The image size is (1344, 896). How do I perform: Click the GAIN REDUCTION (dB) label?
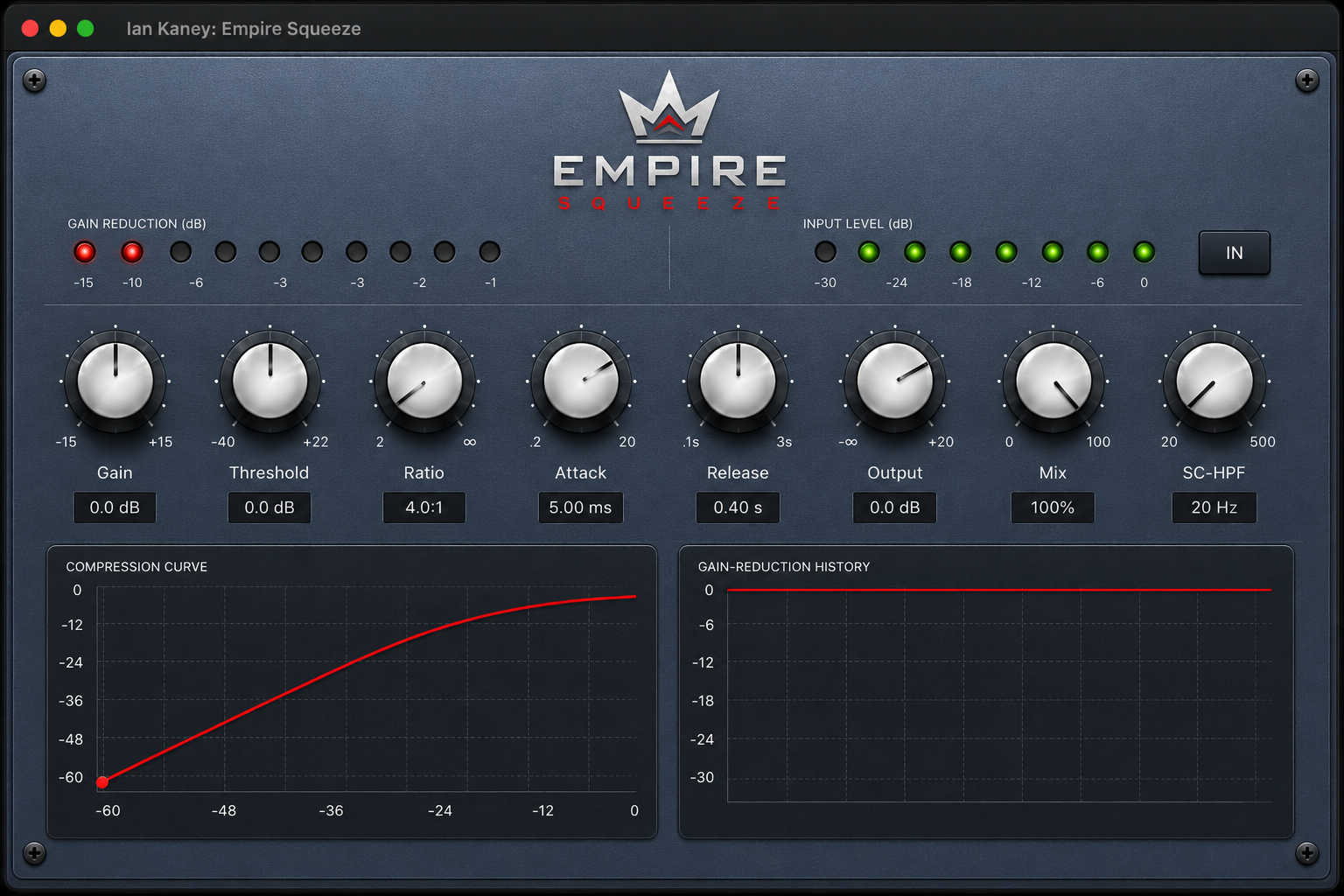coord(137,224)
